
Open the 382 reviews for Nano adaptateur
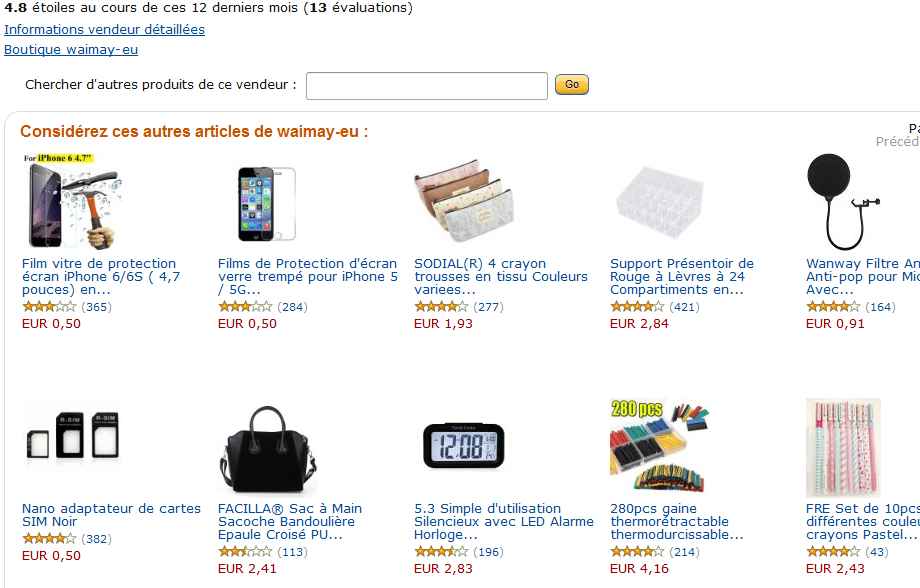click(96, 539)
